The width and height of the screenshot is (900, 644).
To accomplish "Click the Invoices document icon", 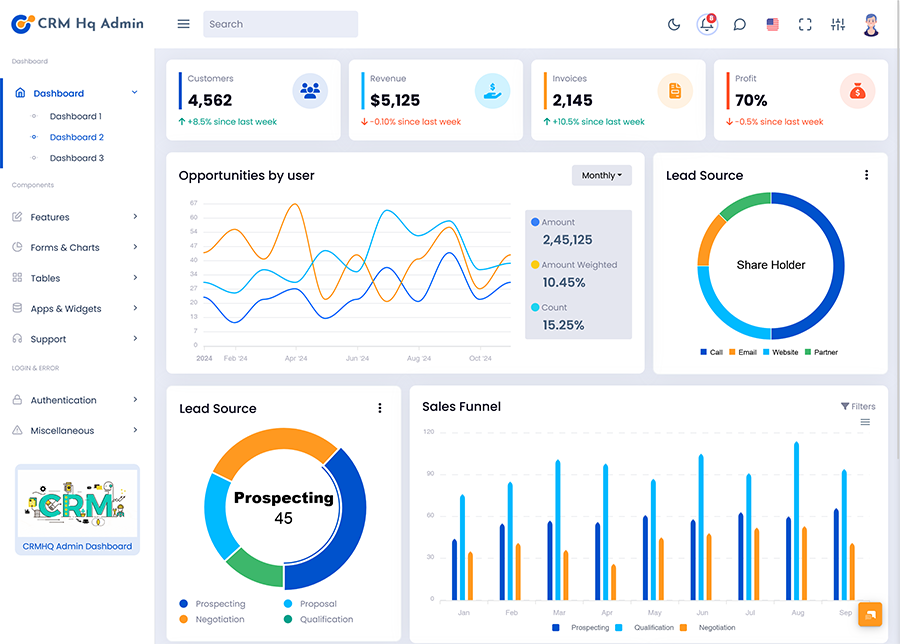I will pyautogui.click(x=674, y=91).
